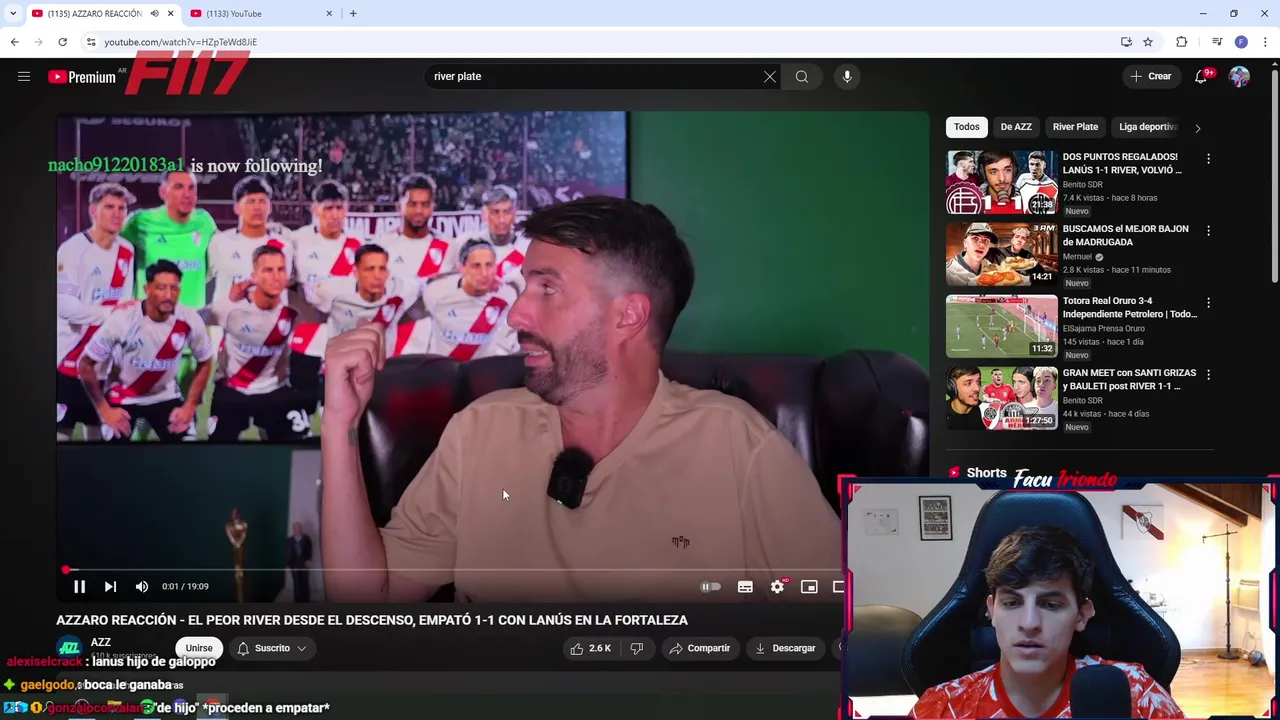
Task: Mute the video volume
Action: click(142, 587)
